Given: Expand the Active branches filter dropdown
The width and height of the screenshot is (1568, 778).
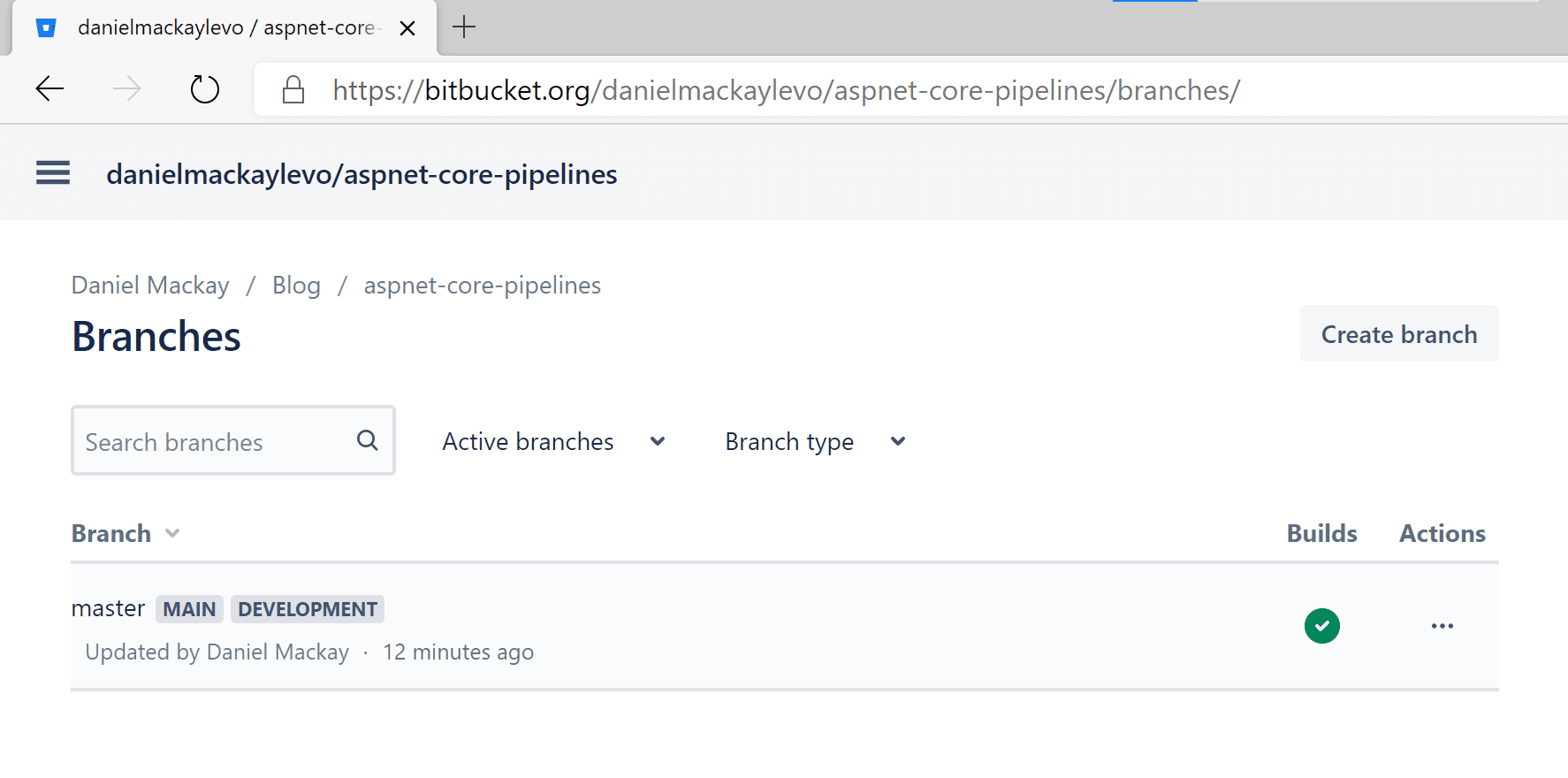Looking at the screenshot, I should [x=554, y=441].
